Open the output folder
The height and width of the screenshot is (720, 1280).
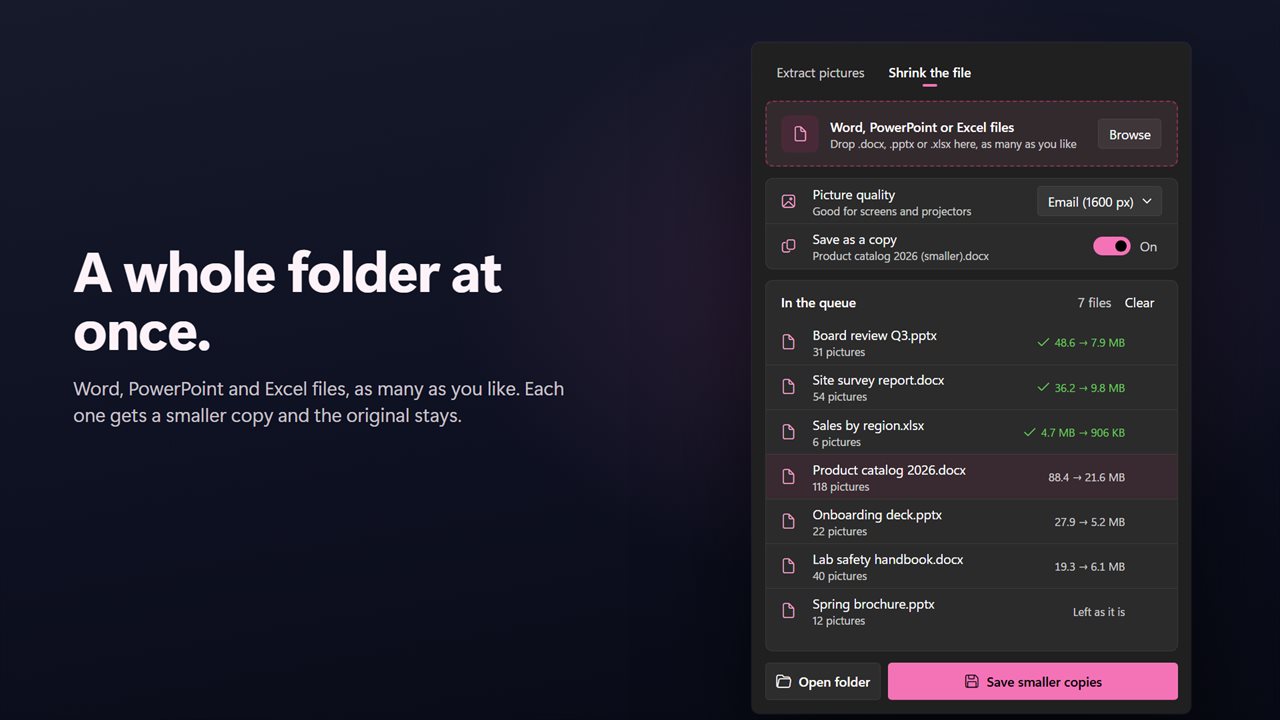[x=823, y=682]
